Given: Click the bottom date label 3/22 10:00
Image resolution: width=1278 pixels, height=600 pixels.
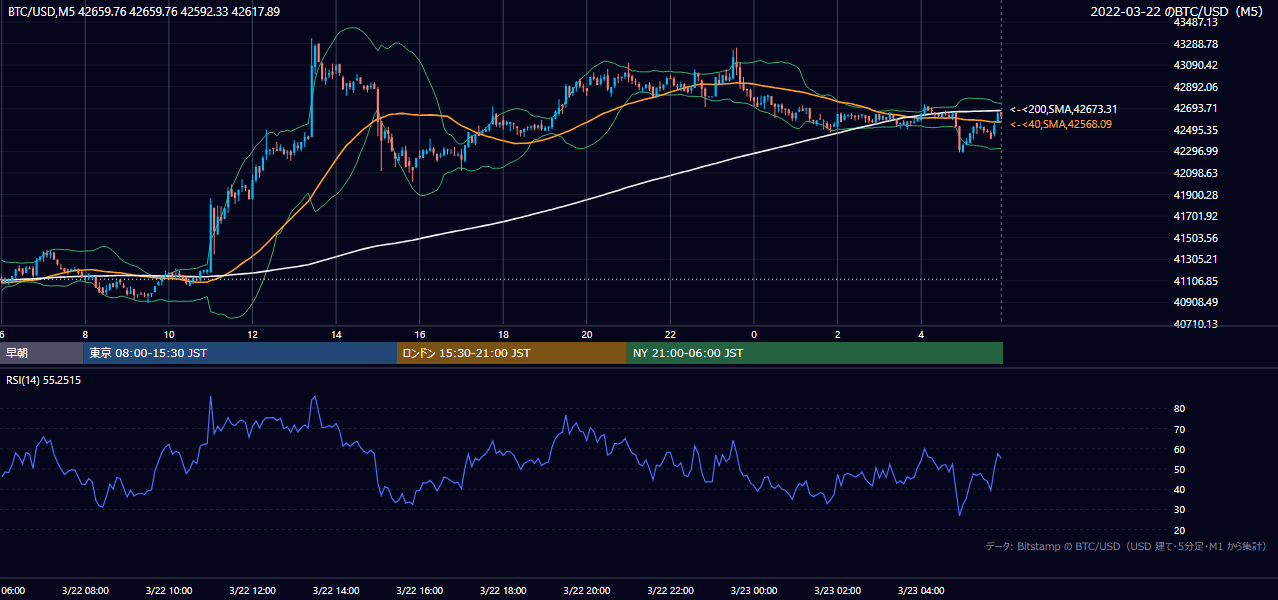Looking at the screenshot, I should [x=169, y=591].
